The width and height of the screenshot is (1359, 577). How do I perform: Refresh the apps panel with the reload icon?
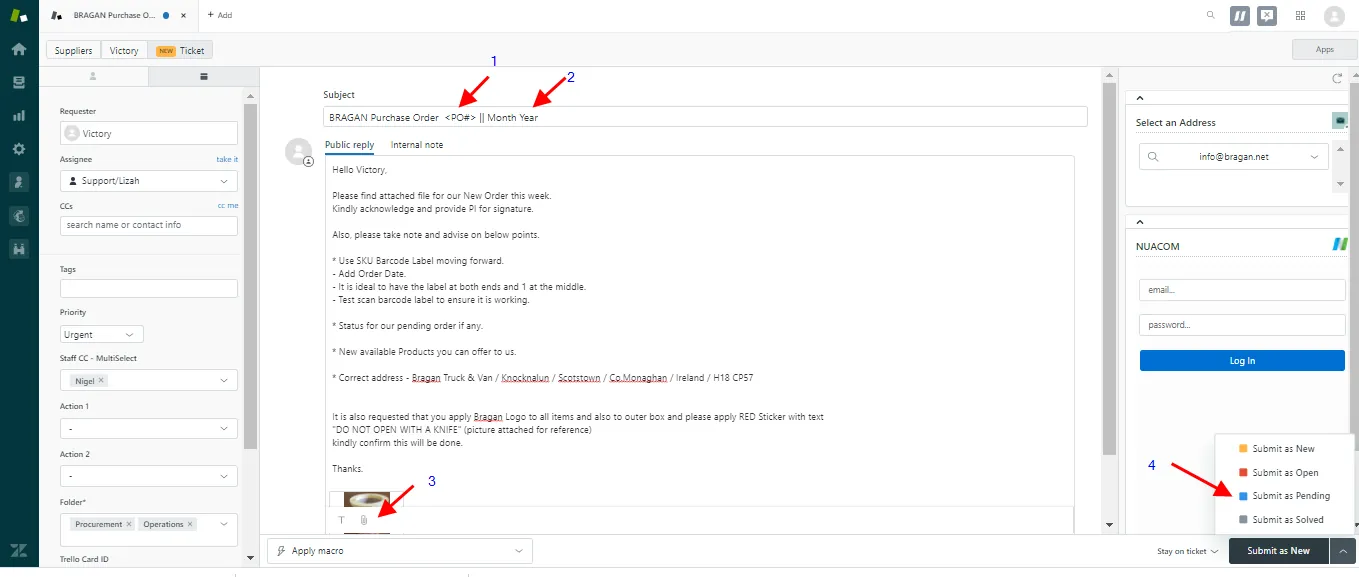coord(1338,78)
